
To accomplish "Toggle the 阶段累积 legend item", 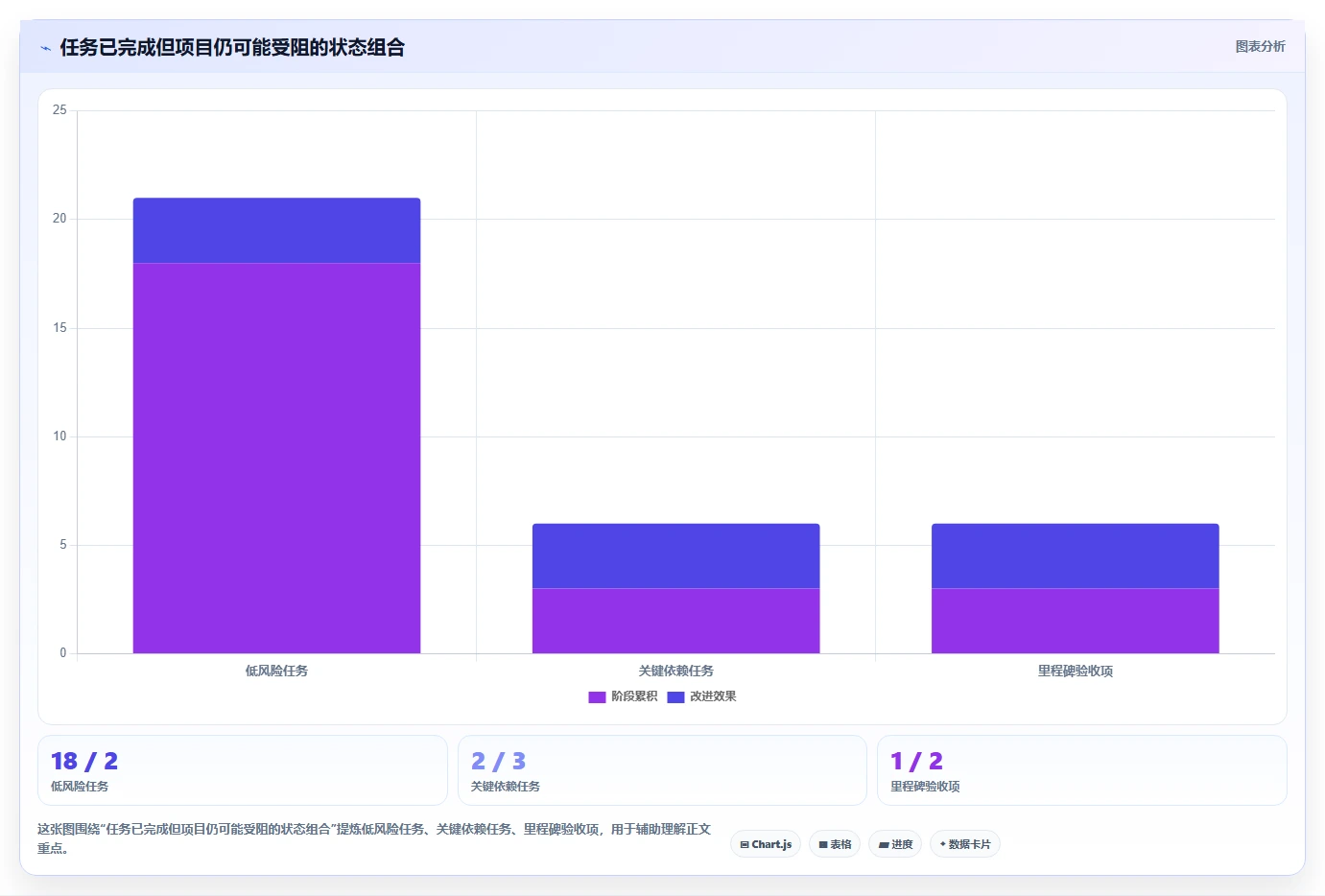I will 623,696.
